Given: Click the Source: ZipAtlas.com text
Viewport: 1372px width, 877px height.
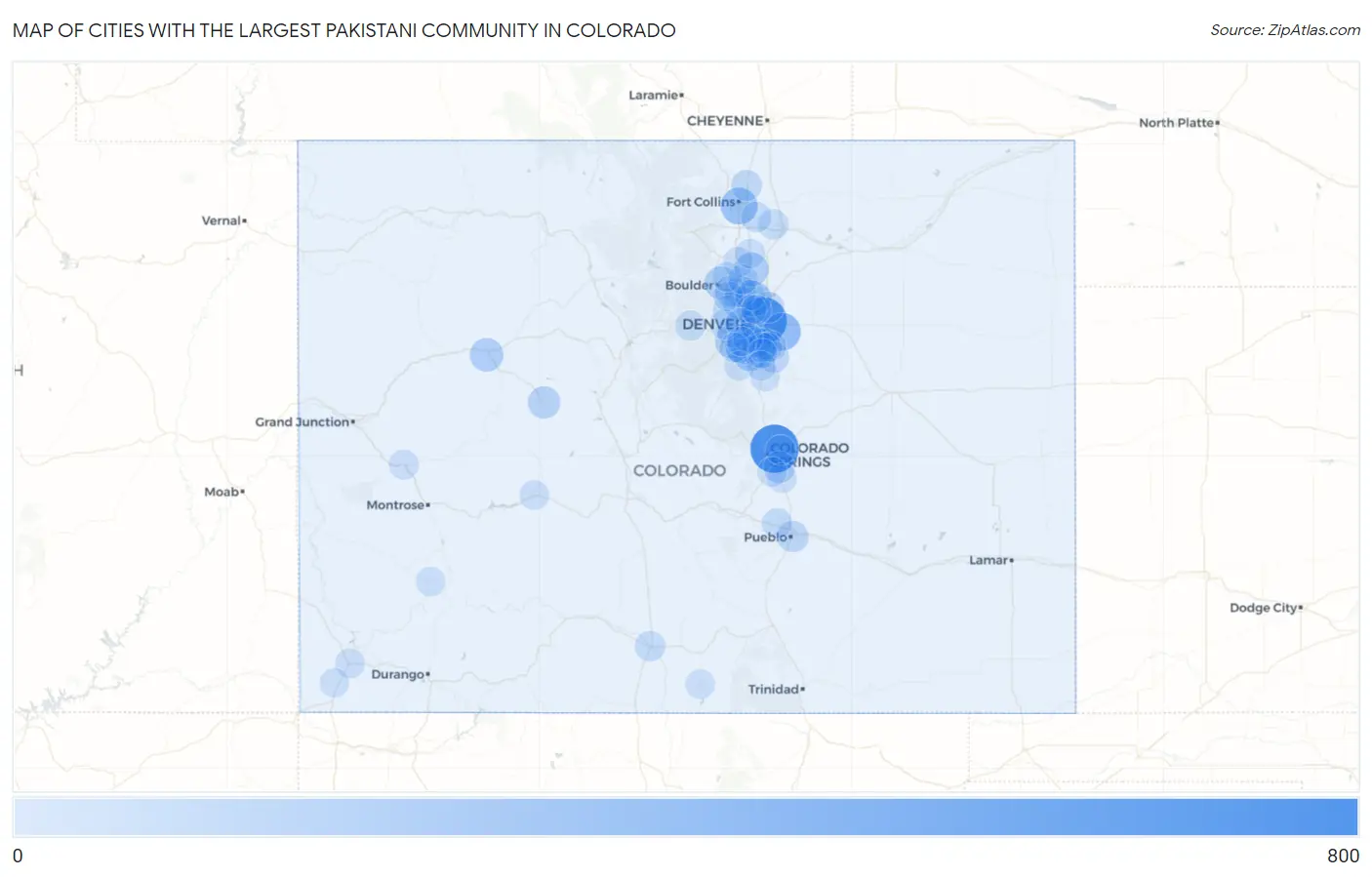Looking at the screenshot, I should click(1285, 30).
